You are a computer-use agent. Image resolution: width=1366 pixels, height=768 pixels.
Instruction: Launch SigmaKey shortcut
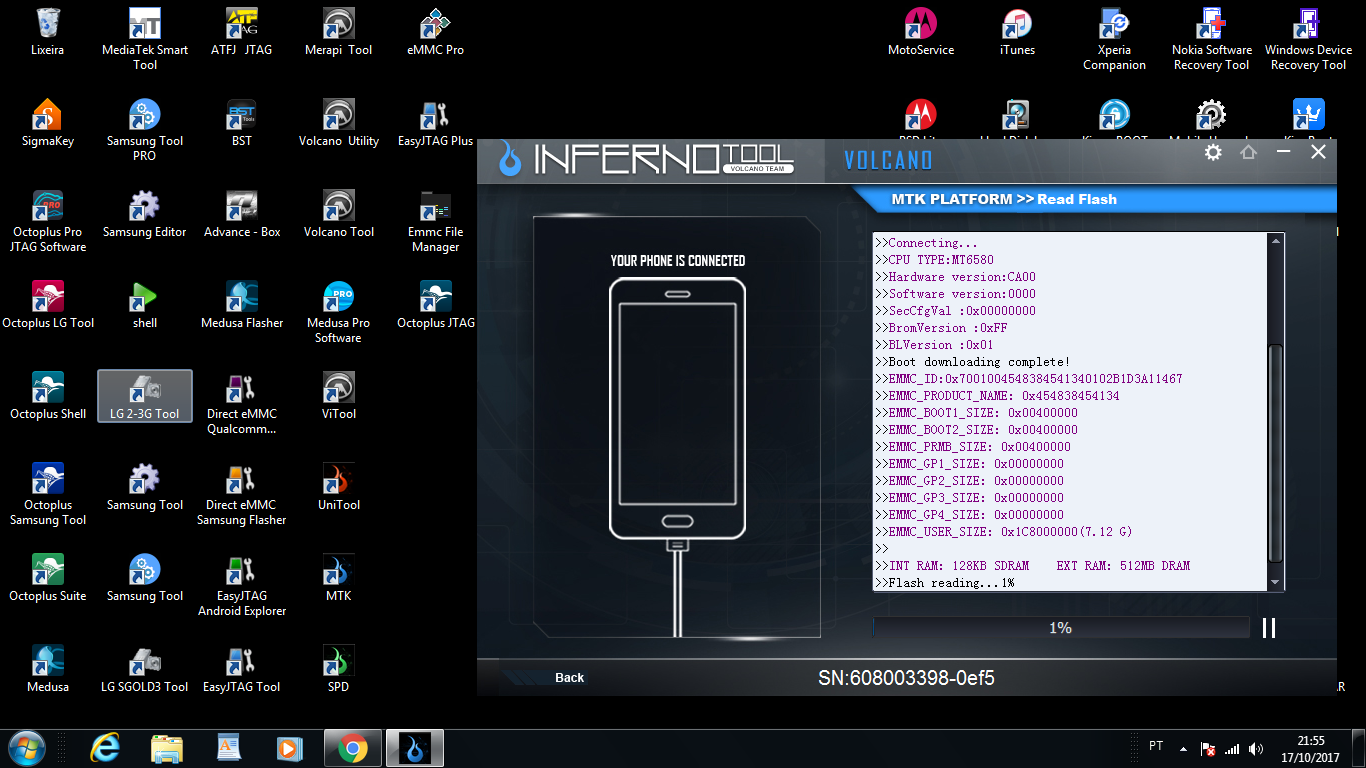click(x=47, y=123)
